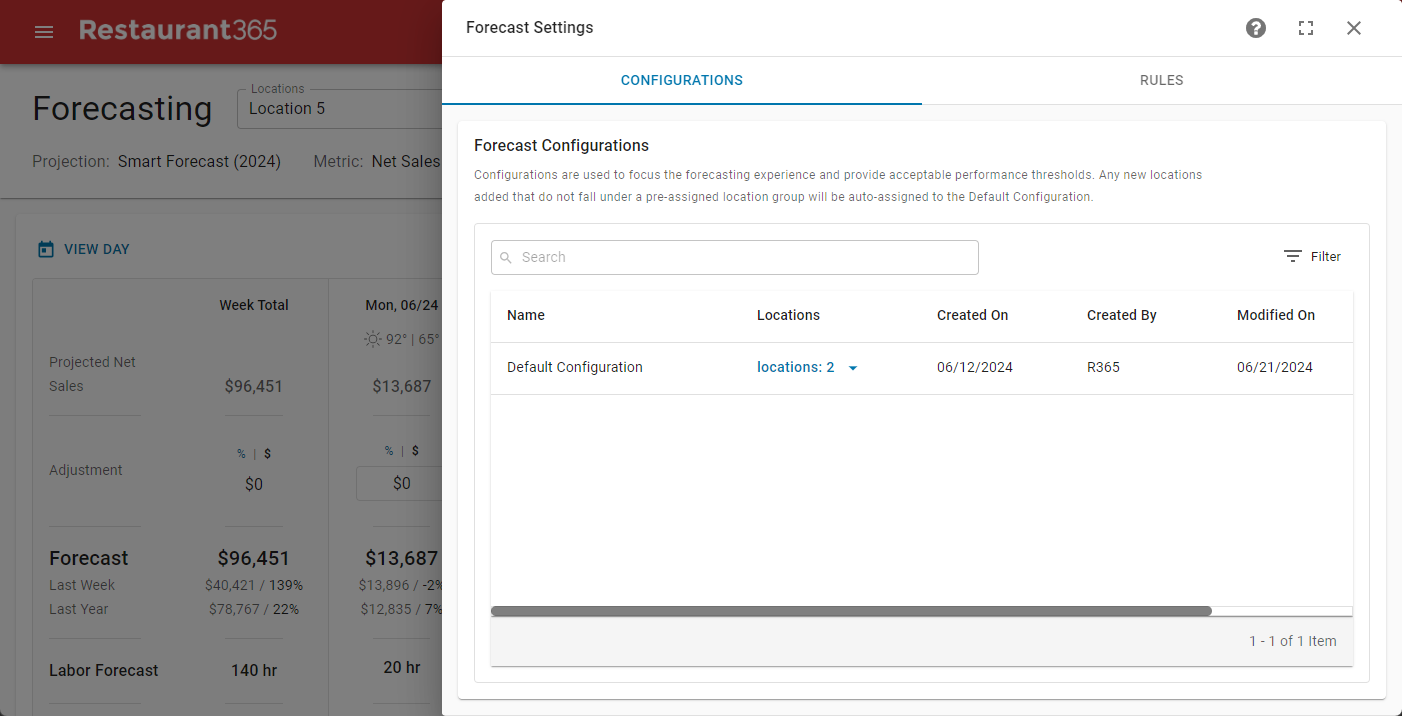
Task: Sort by the Created By column
Action: click(1122, 315)
